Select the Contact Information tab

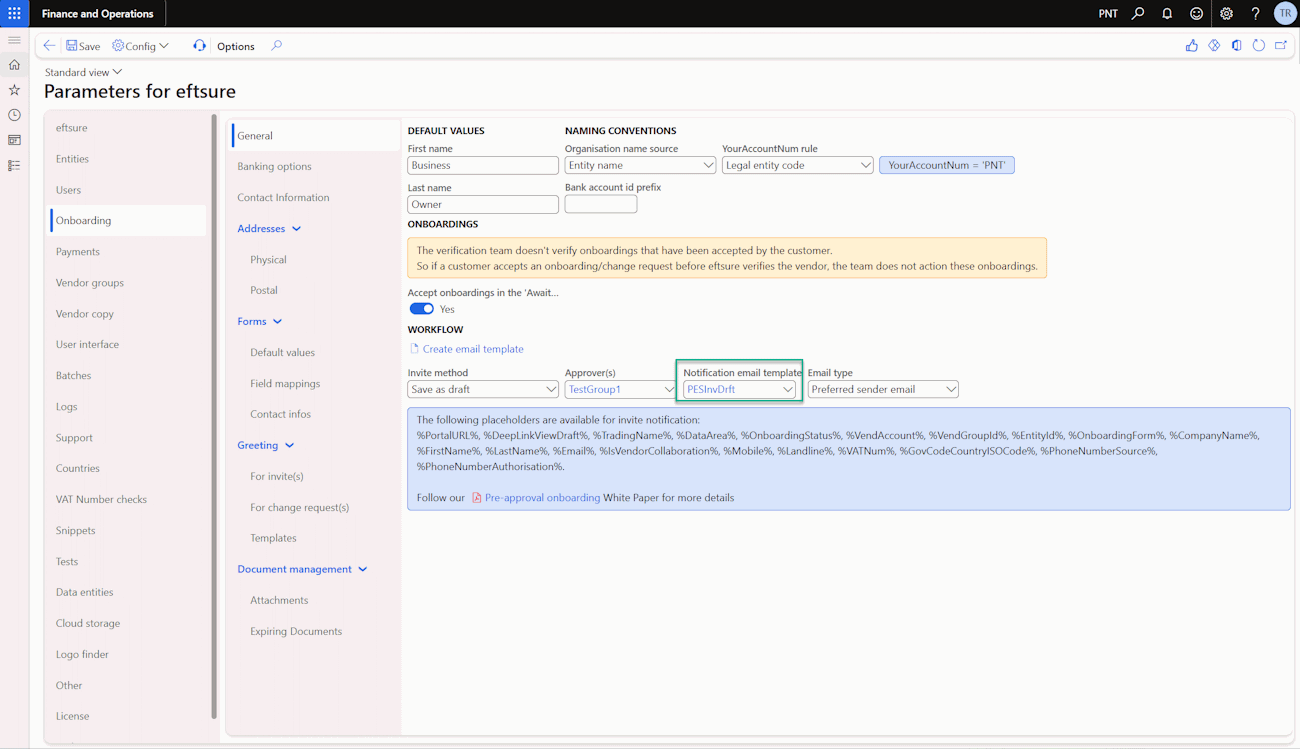click(x=315, y=198)
